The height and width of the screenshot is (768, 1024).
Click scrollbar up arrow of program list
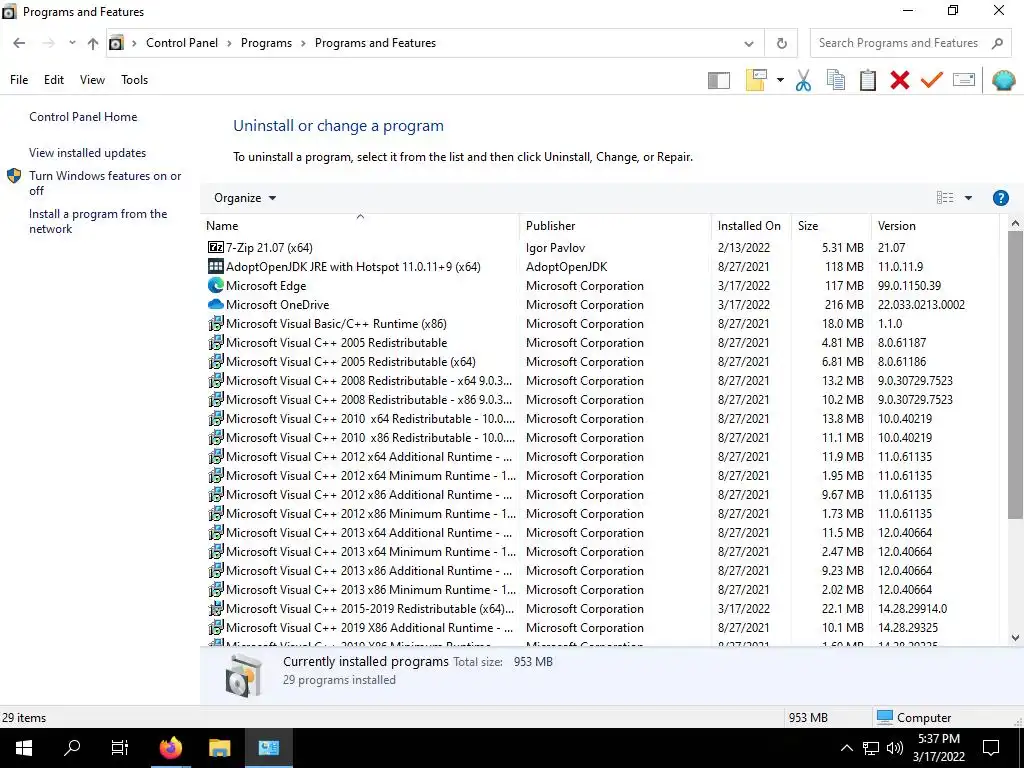[1015, 223]
